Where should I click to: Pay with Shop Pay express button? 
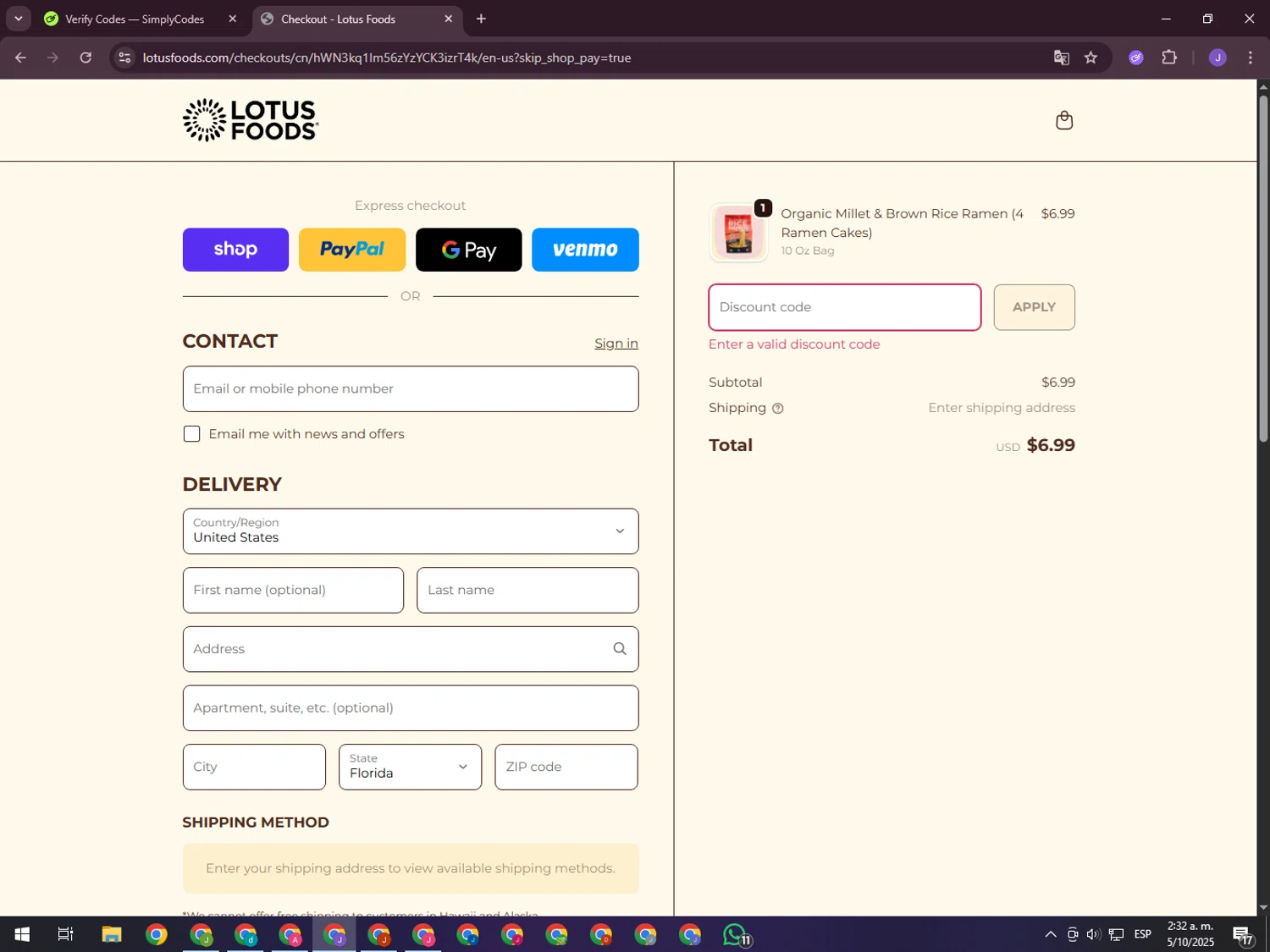pos(235,250)
